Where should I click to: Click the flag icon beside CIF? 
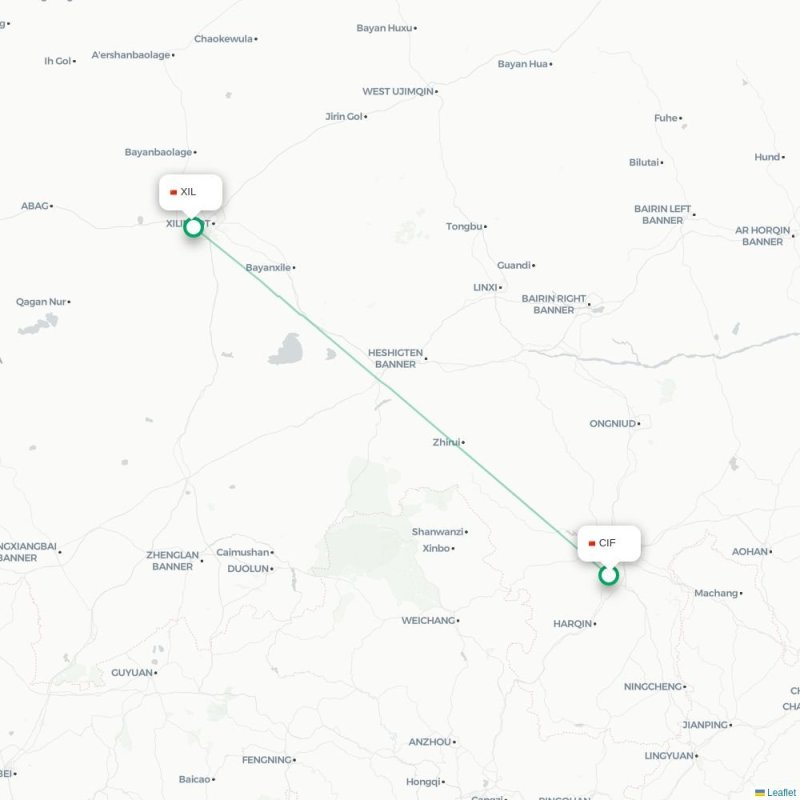coord(592,543)
